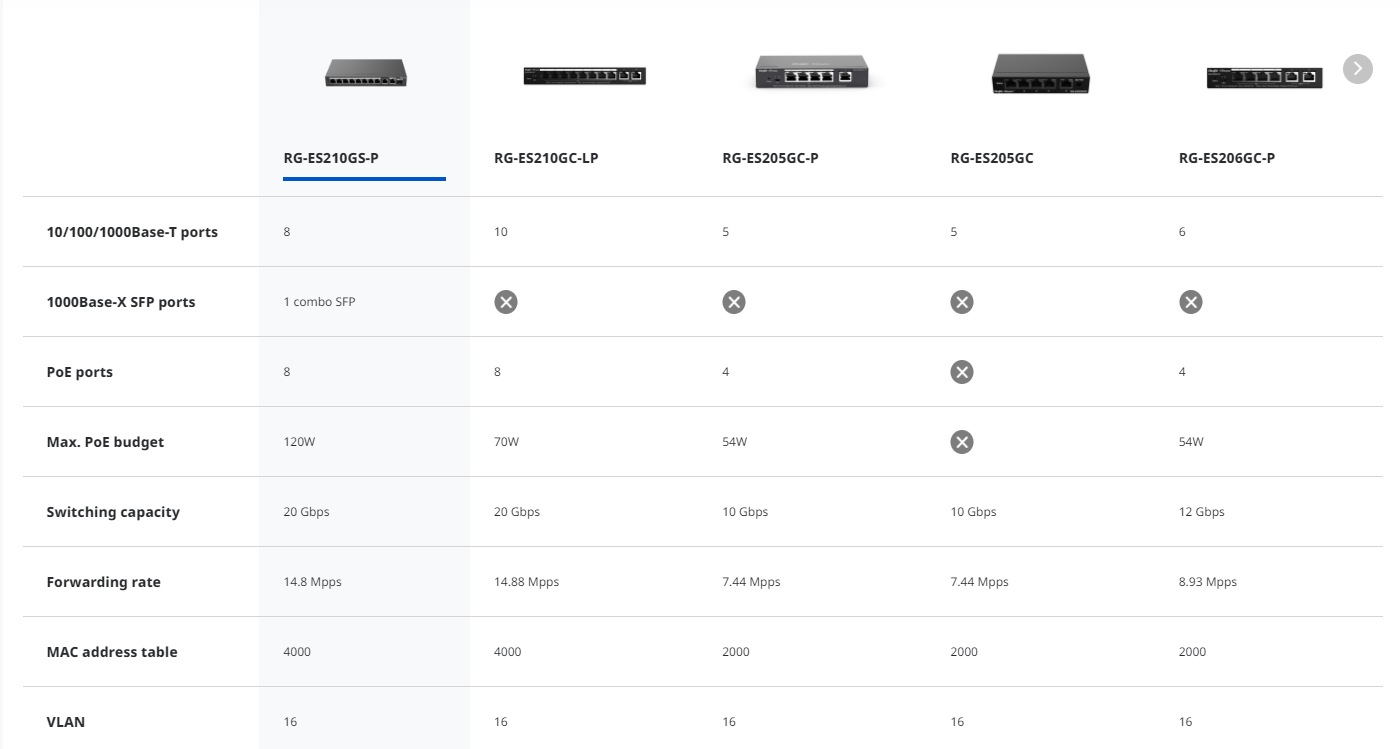This screenshot has width=1400, height=749.
Task: Click the Switching capacity row label
Action: [x=113, y=512]
